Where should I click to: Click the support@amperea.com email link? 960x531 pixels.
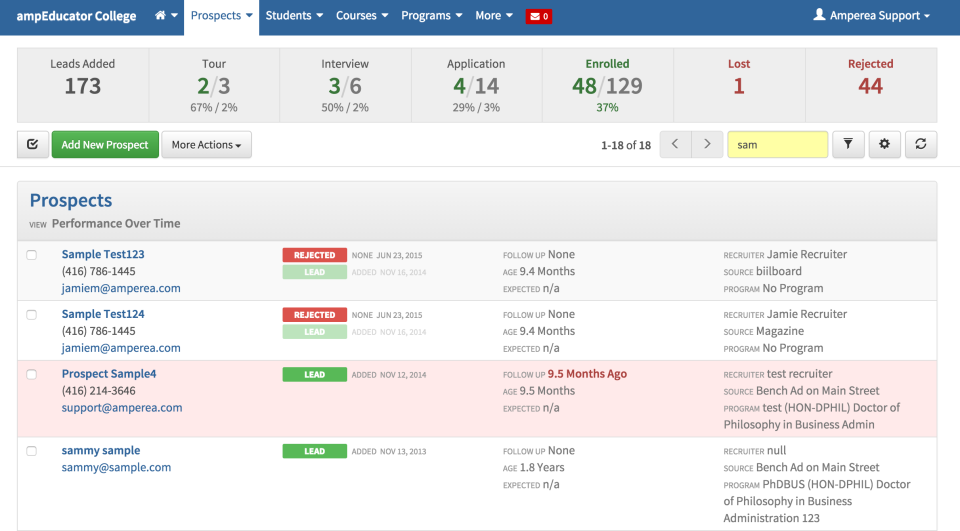pos(122,408)
